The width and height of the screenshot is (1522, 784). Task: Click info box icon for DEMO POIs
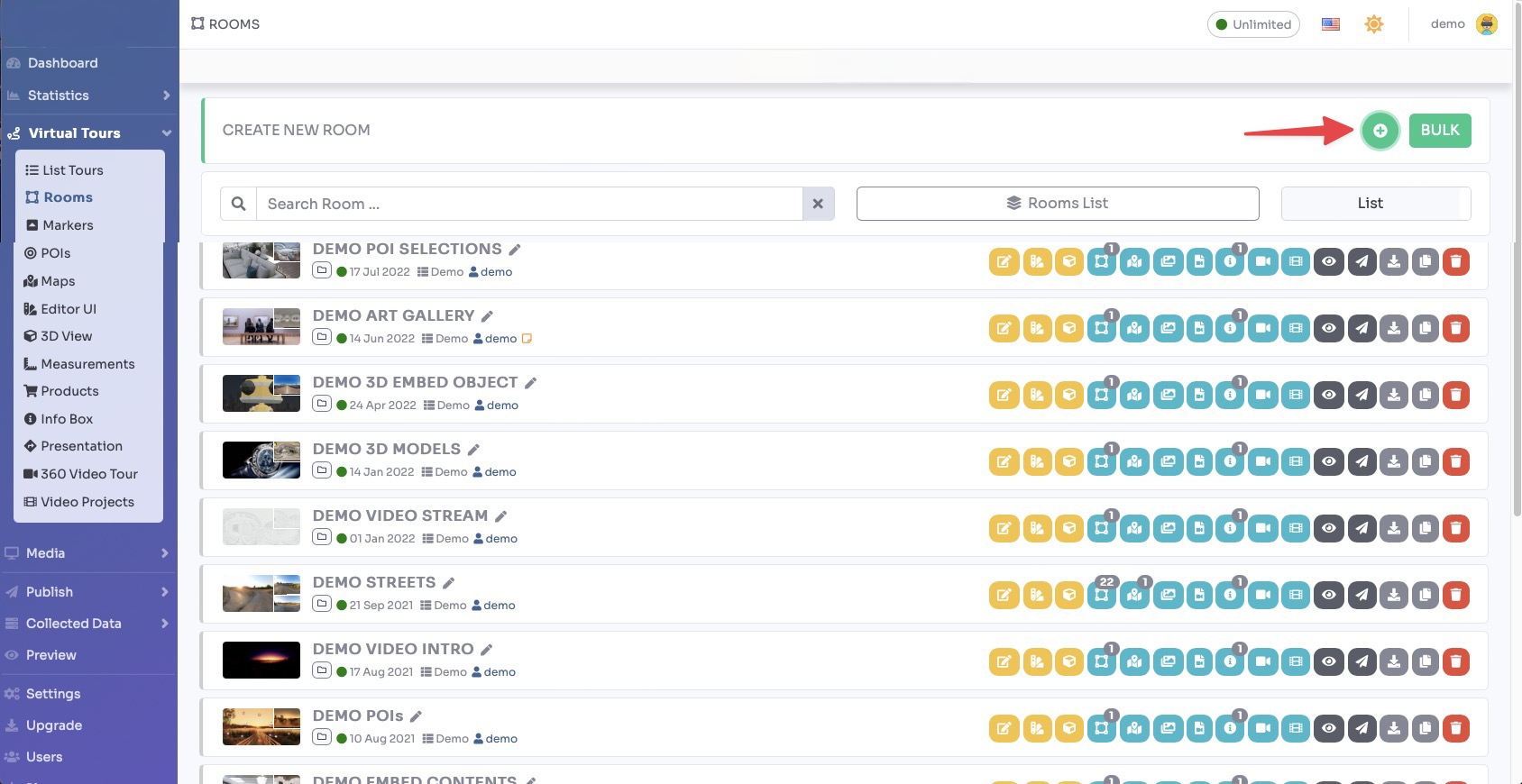[1230, 729]
